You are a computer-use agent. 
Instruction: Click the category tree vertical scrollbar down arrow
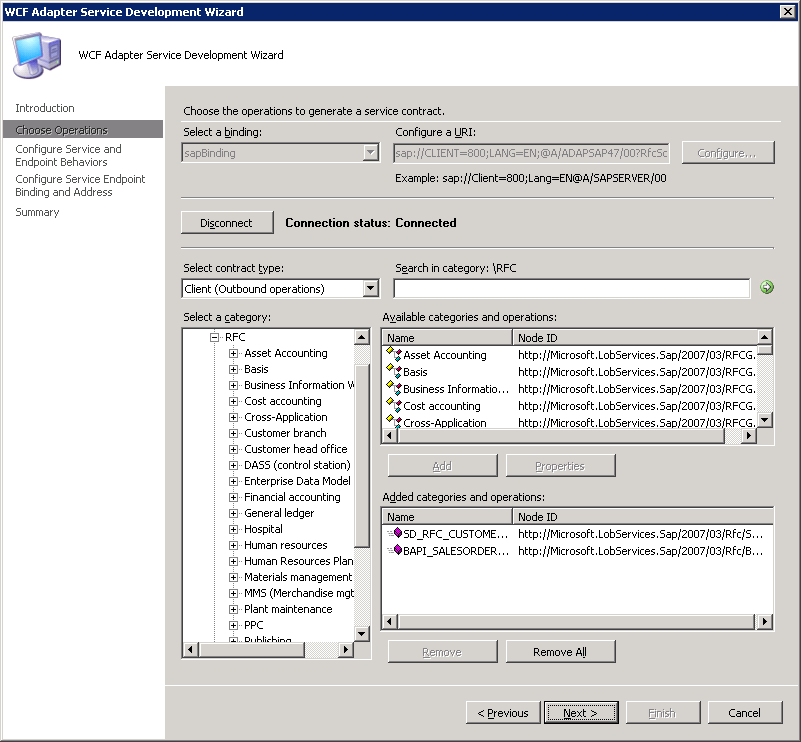click(362, 634)
